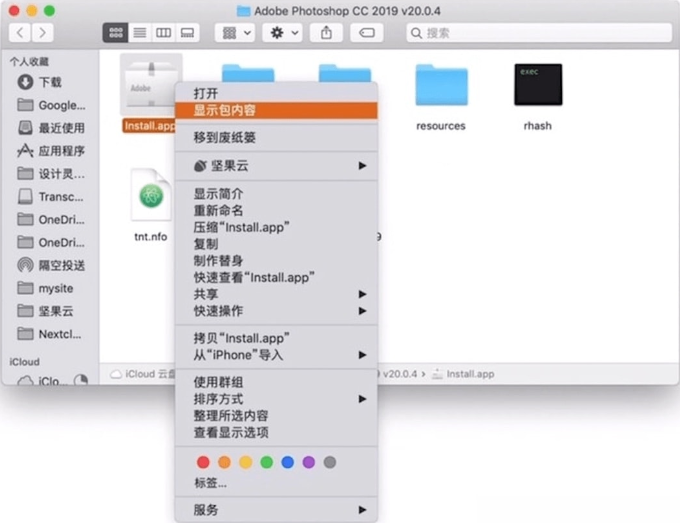Expand the 快速操作 submenu
Screen dimensions: 680x523
pyautogui.click(x=276, y=311)
